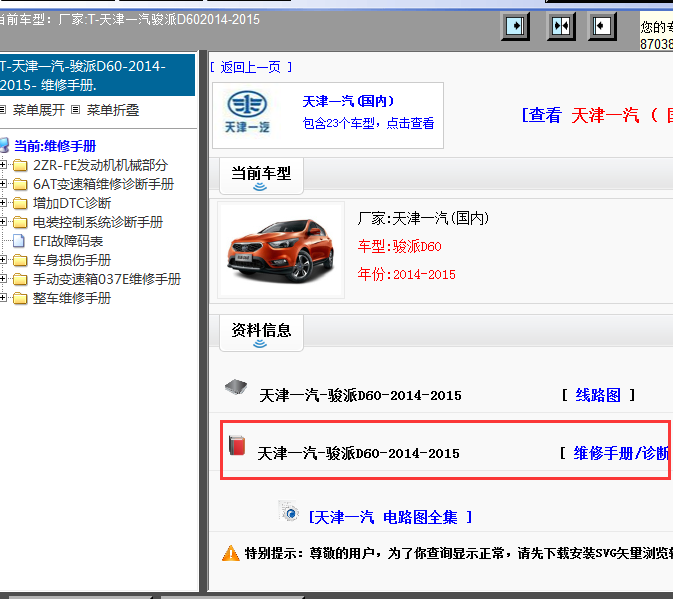Screen dimensions: 673x599
Task: Click 天津一汽-骏派D60-2014-2015 wiring diagram row title
Action: [360, 395]
